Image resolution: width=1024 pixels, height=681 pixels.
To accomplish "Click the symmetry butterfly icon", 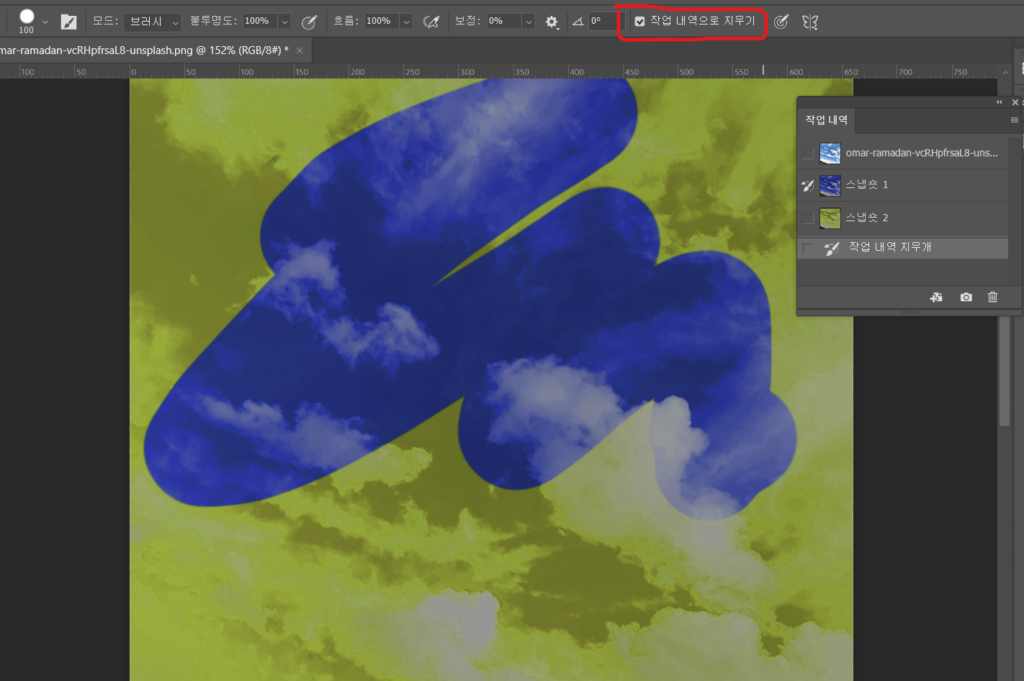I will tap(810, 21).
